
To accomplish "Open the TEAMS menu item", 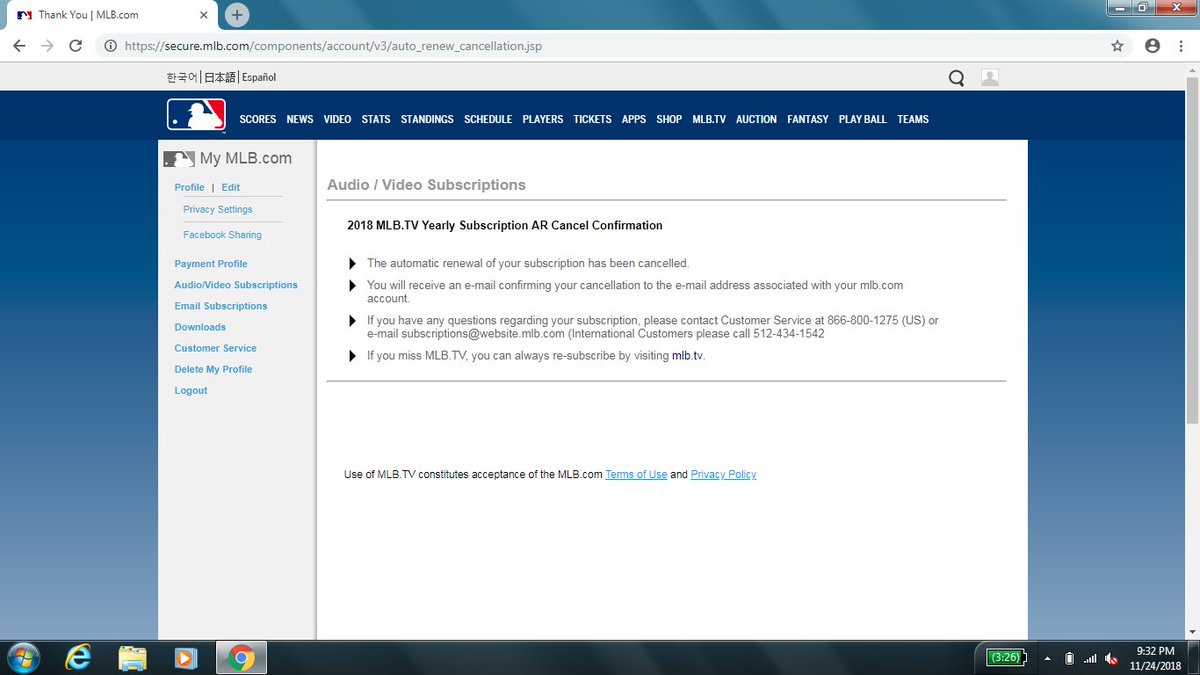I will [913, 119].
